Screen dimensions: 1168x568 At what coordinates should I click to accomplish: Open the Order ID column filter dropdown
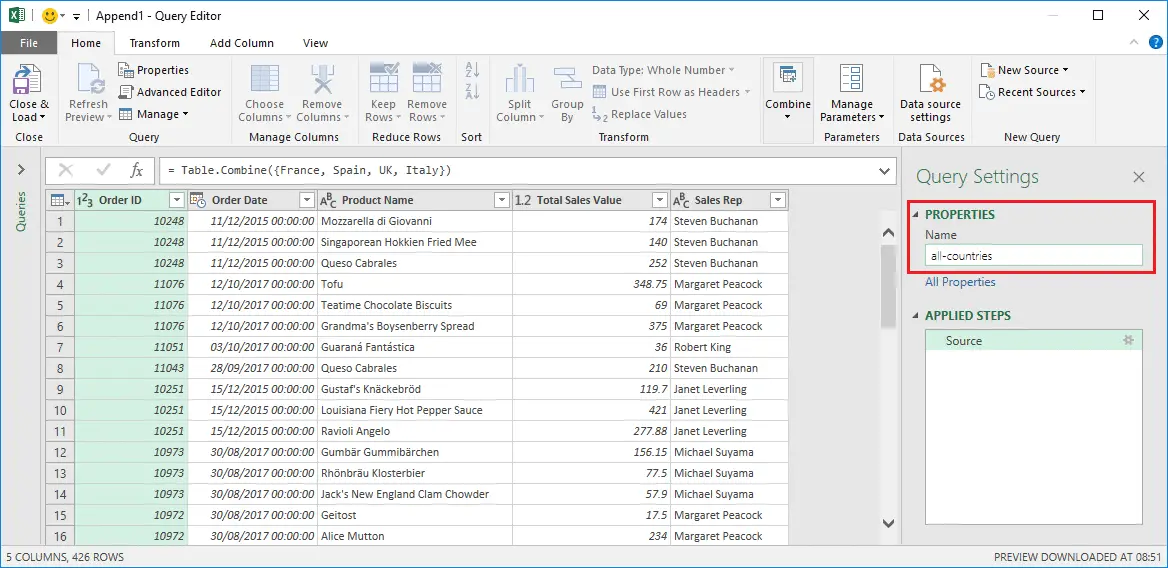177,200
